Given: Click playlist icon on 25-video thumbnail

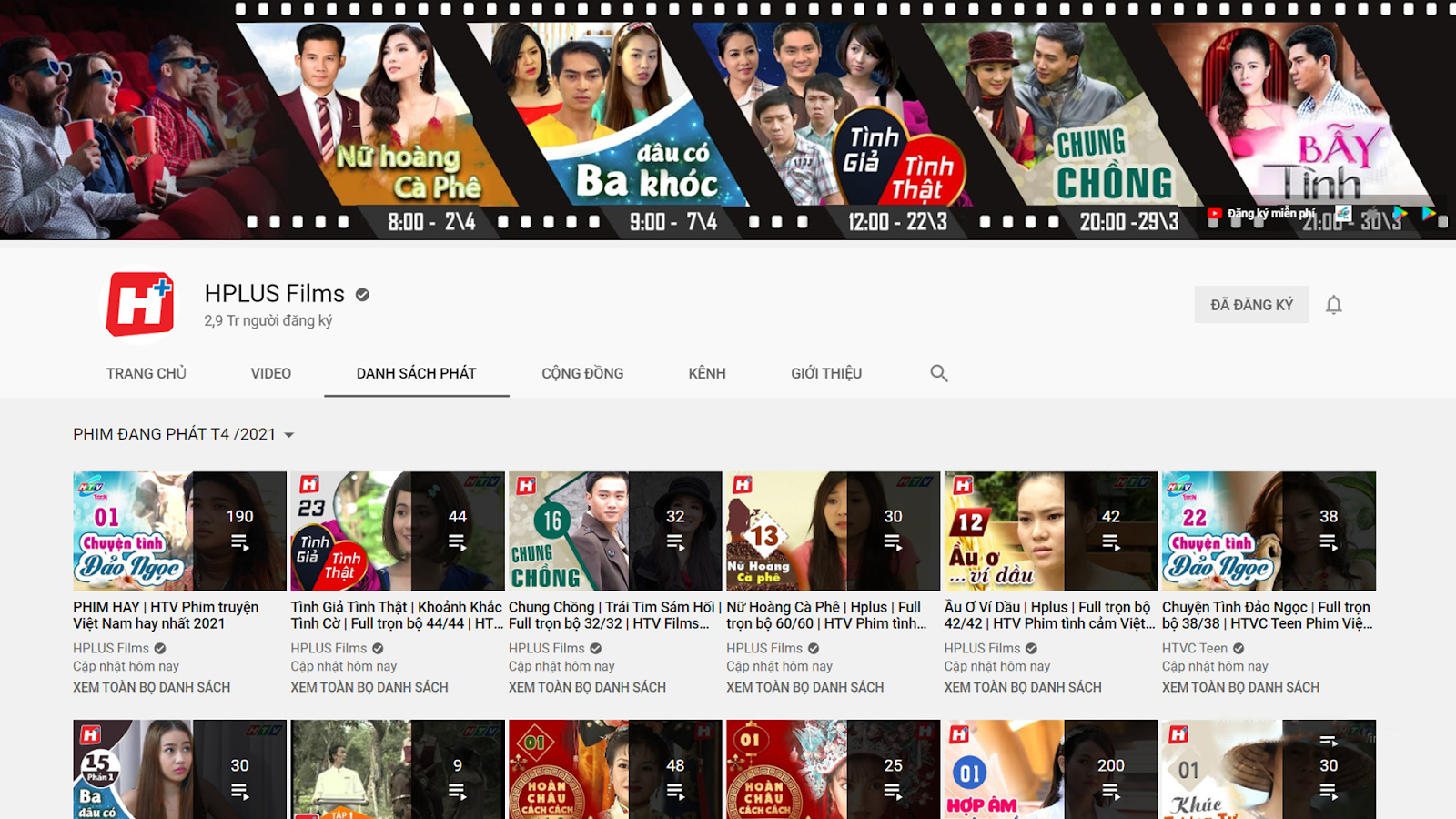Looking at the screenshot, I should [893, 792].
